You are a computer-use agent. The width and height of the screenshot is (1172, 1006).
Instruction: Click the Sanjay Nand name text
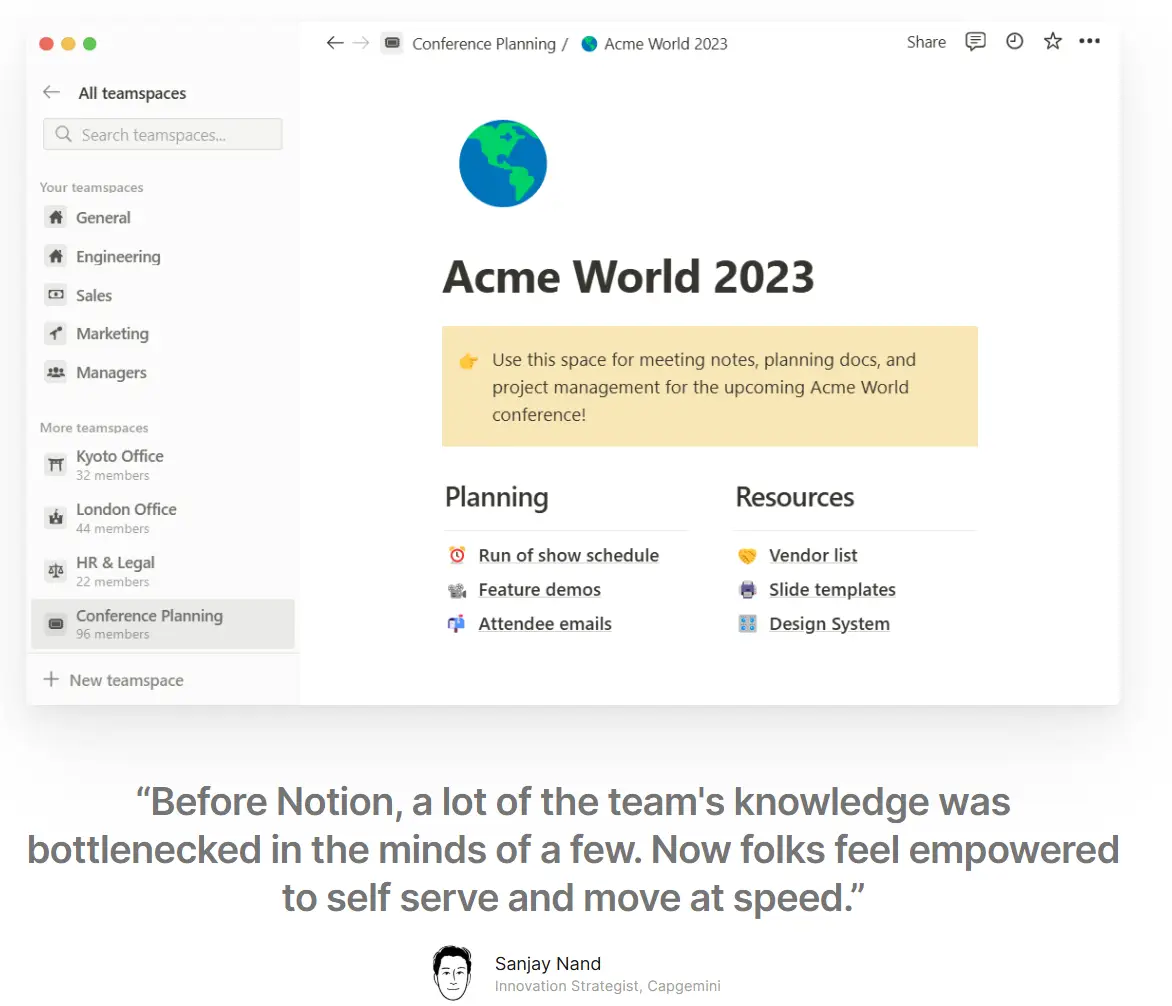point(548,963)
